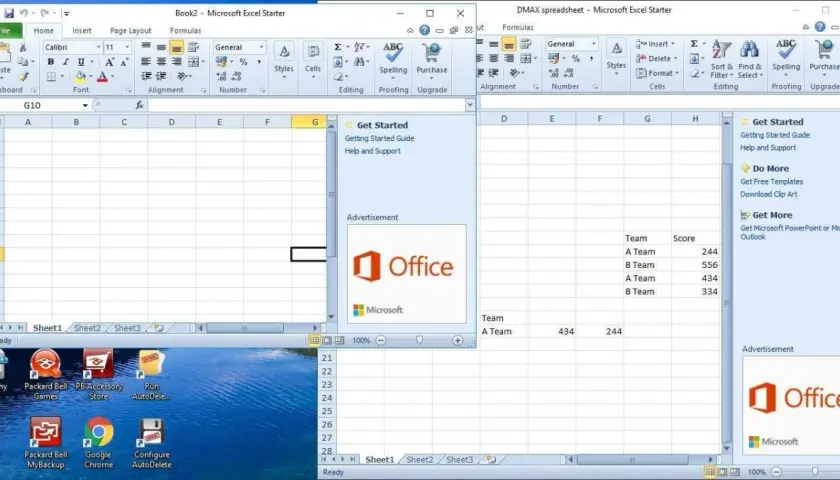
Task: Click Italic in Book2 ribbon
Action: pos(66,62)
